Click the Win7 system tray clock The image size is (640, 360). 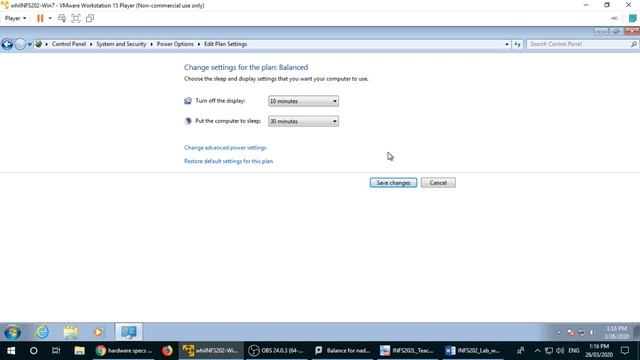pos(616,332)
